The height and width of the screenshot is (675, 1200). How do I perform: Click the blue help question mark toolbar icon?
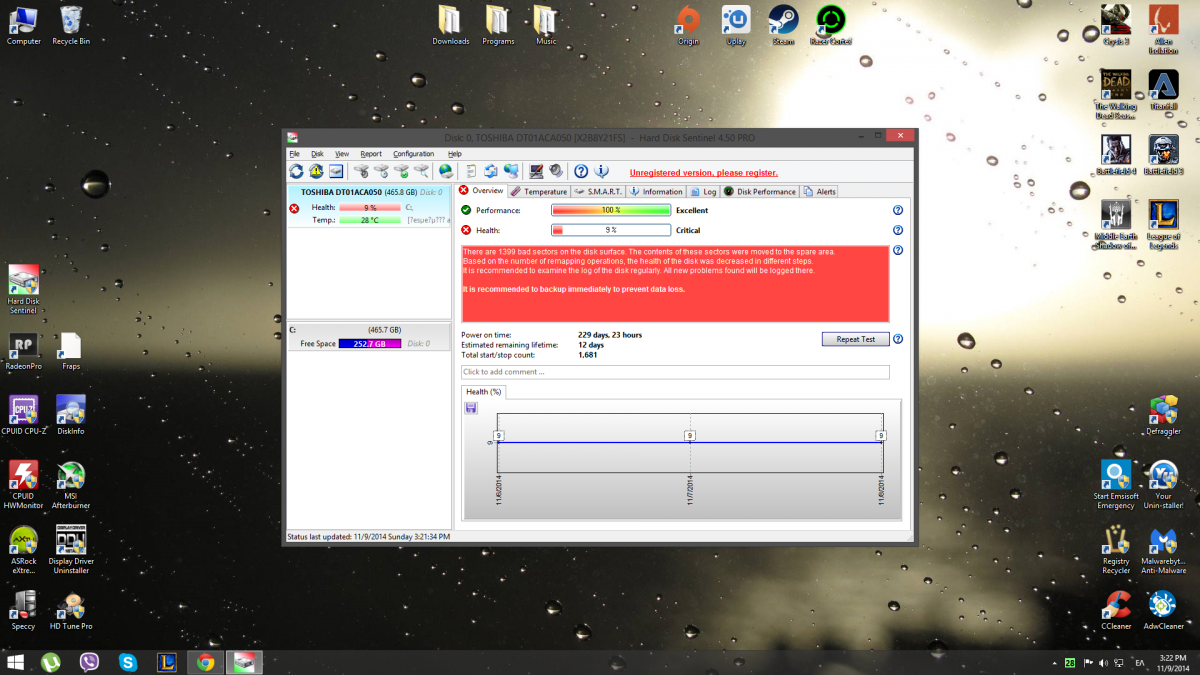pos(581,171)
